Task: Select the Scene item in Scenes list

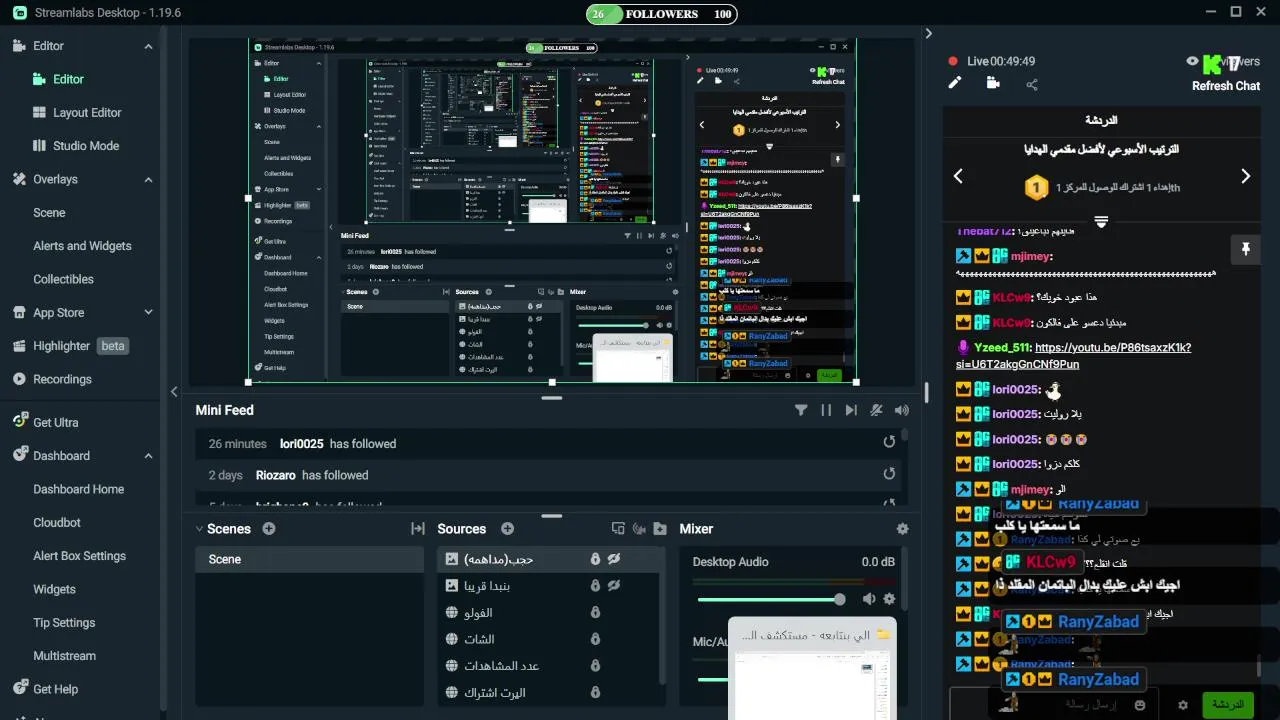Action: click(311, 559)
